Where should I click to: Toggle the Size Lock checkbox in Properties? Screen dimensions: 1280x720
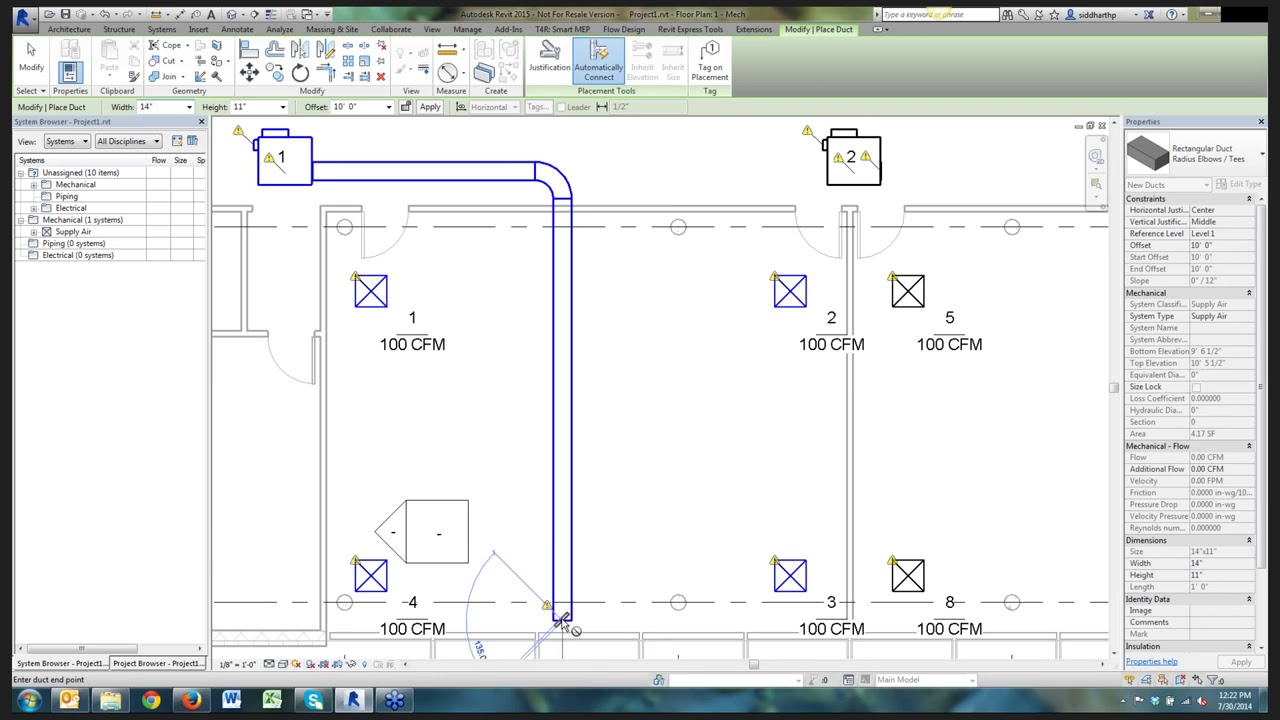1195,387
